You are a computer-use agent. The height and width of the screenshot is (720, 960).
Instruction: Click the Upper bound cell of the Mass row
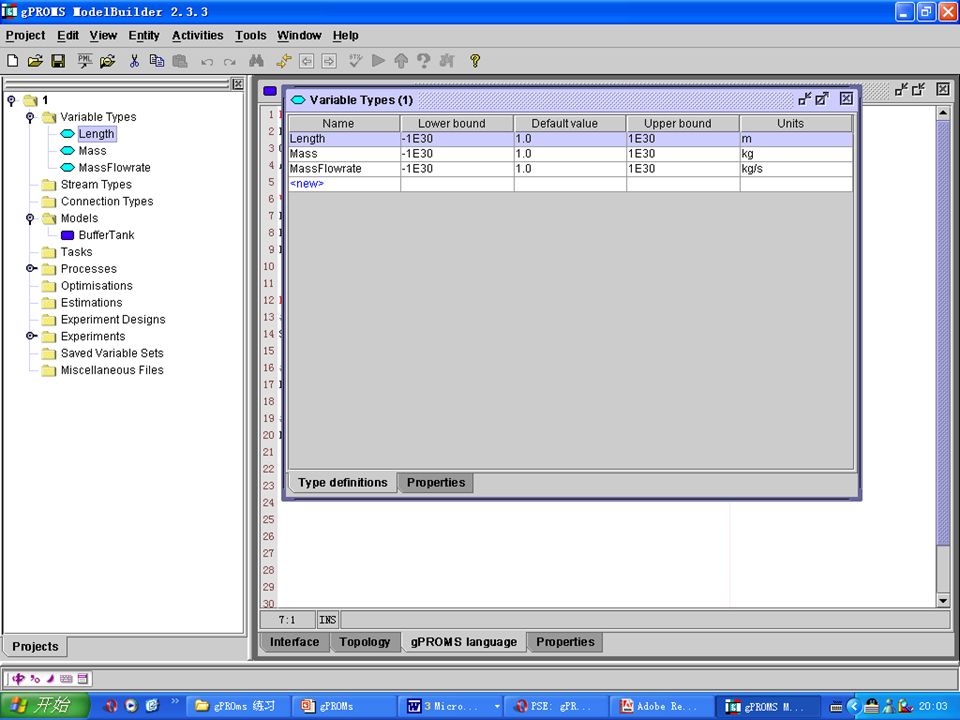point(683,154)
